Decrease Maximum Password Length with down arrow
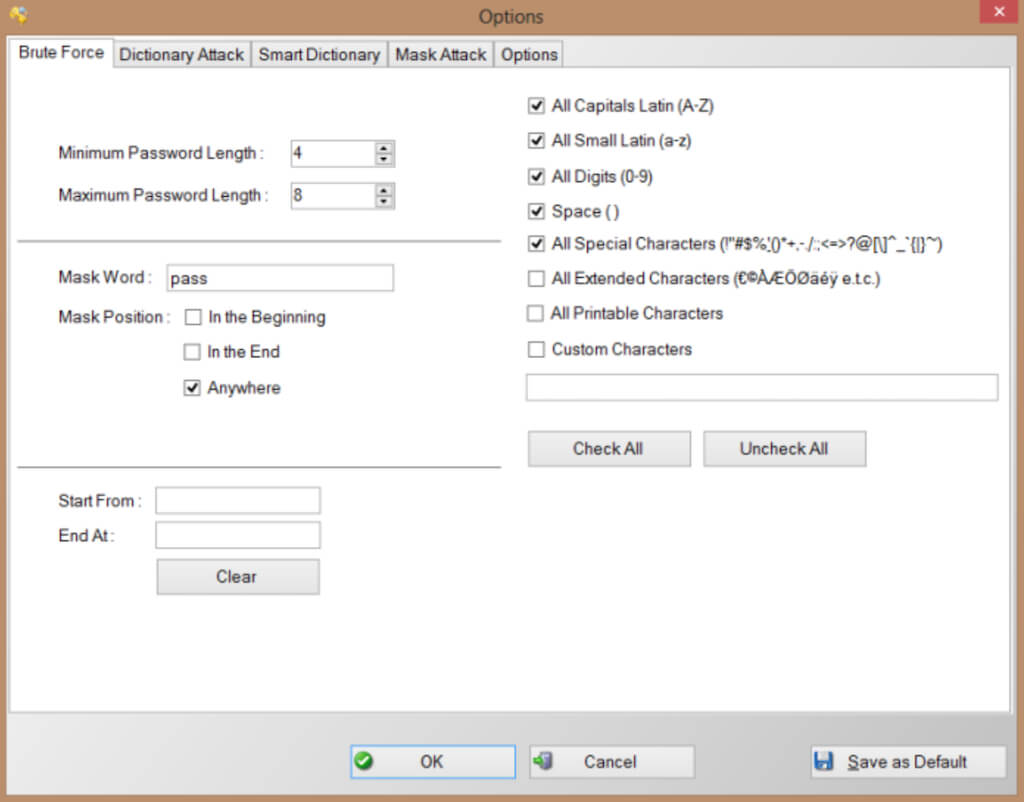 384,201
